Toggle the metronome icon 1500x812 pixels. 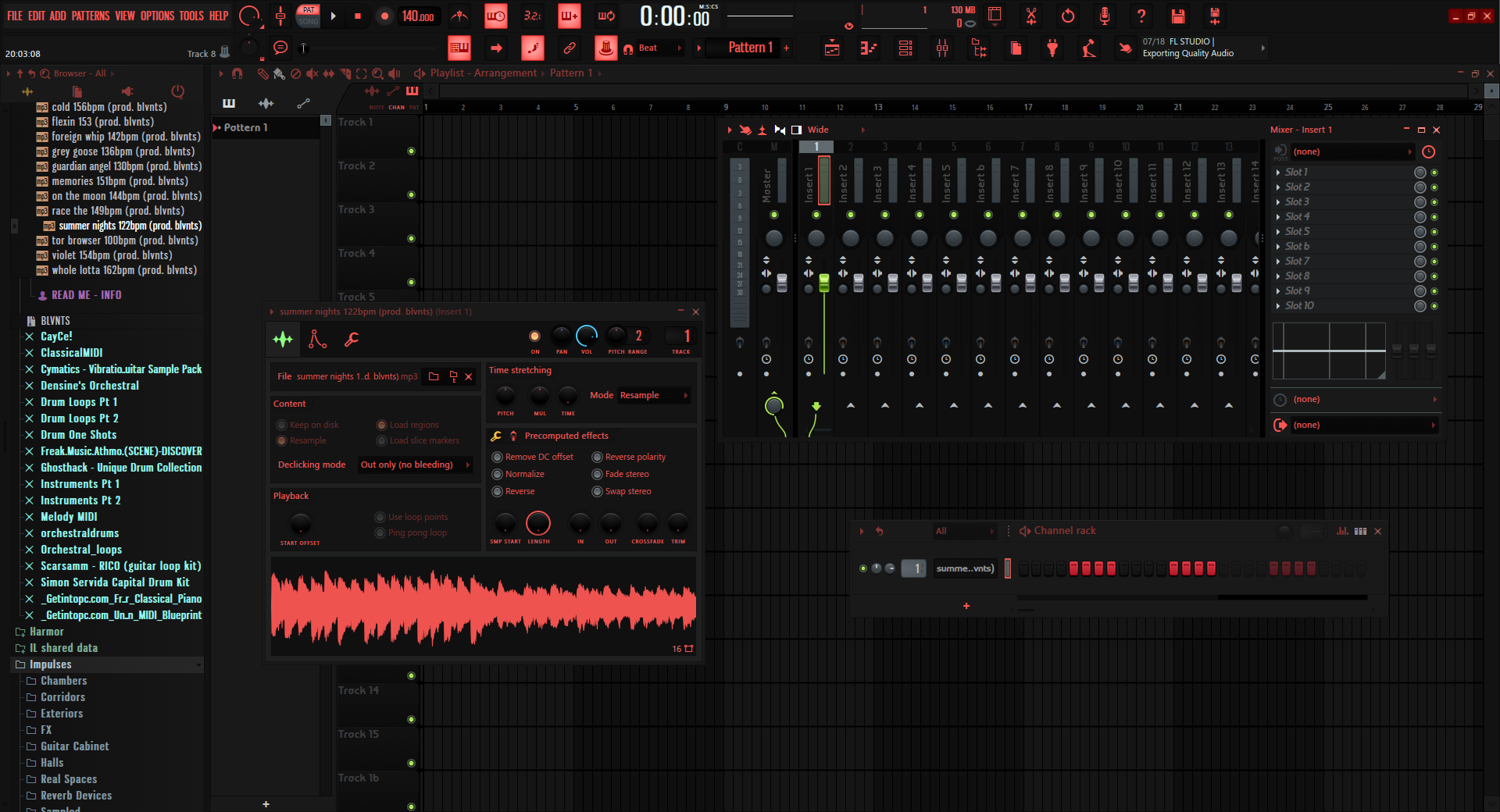(459, 16)
